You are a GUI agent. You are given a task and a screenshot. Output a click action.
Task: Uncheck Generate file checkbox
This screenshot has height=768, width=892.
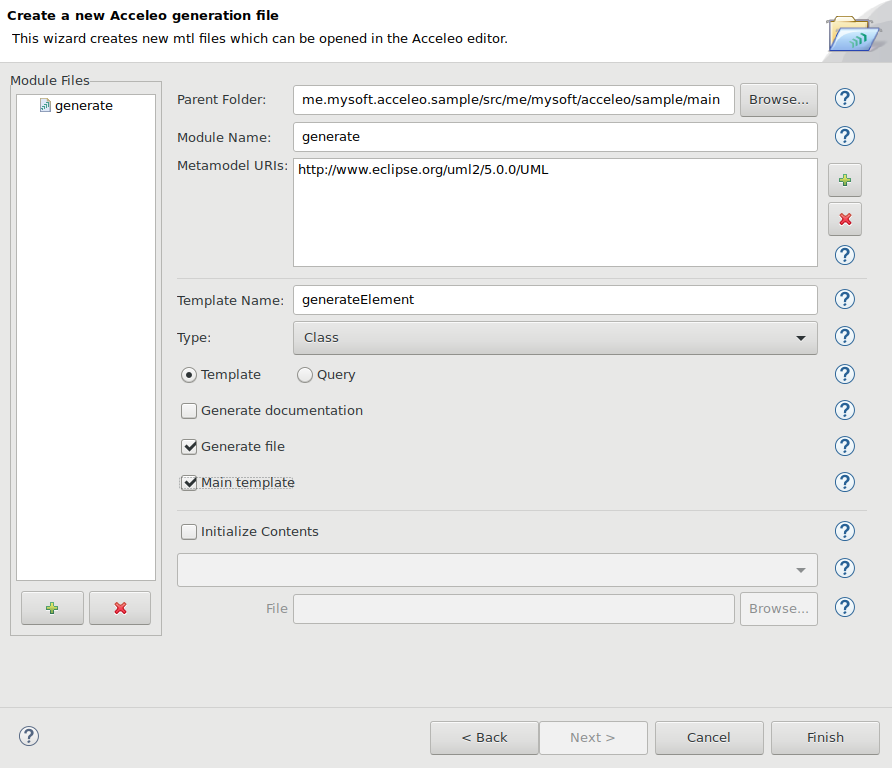(189, 447)
